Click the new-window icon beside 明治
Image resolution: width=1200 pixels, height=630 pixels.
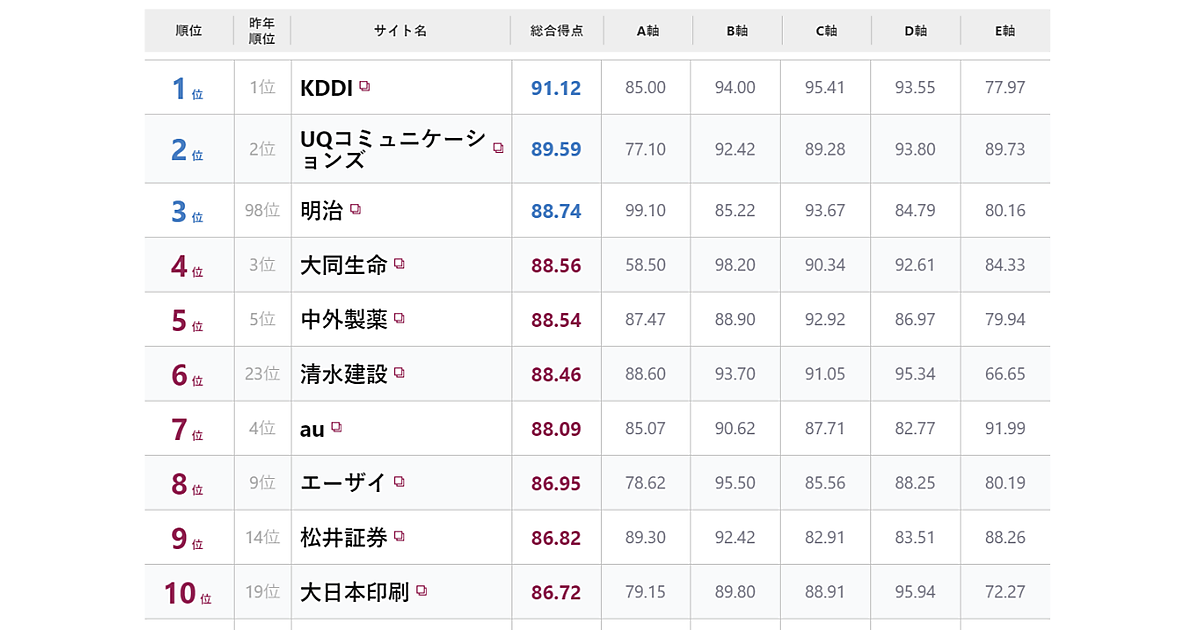tap(355, 210)
